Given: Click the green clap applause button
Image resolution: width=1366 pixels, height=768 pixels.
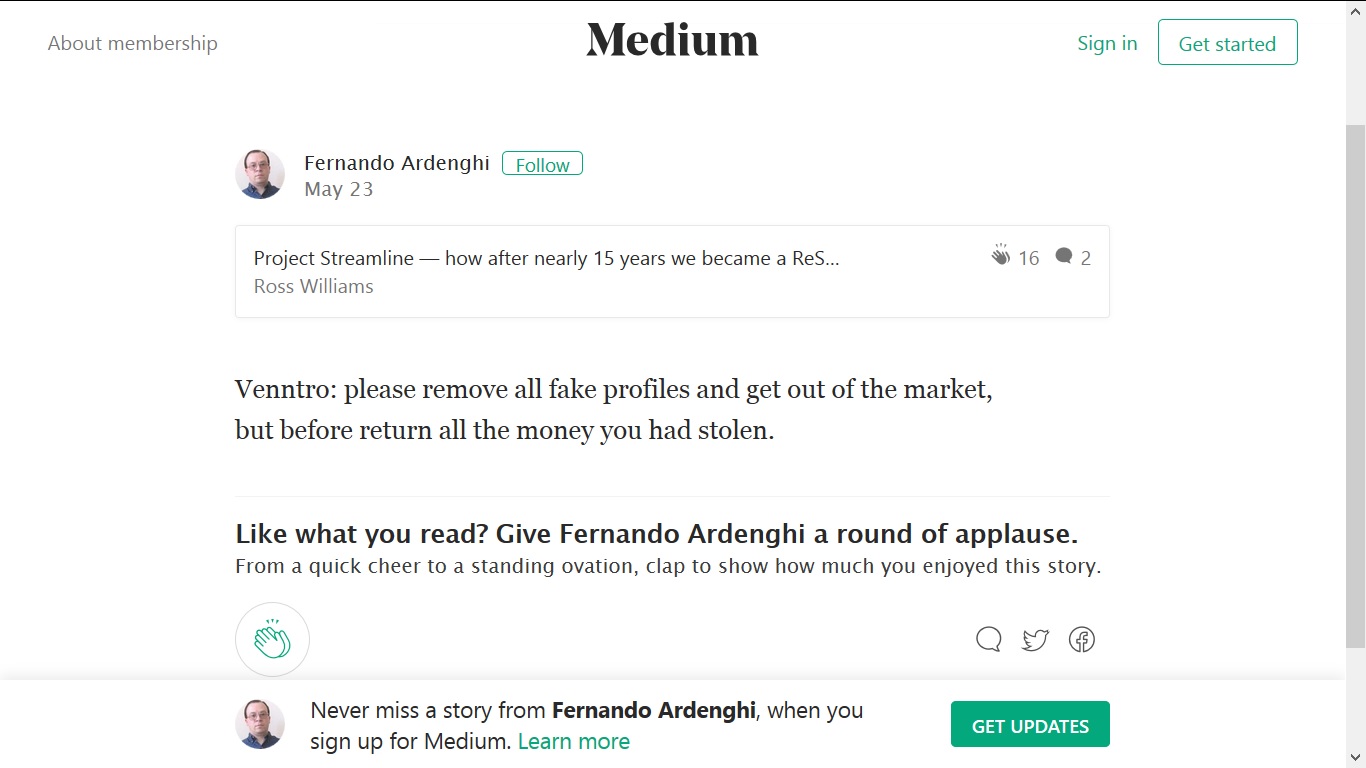Looking at the screenshot, I should 272,639.
